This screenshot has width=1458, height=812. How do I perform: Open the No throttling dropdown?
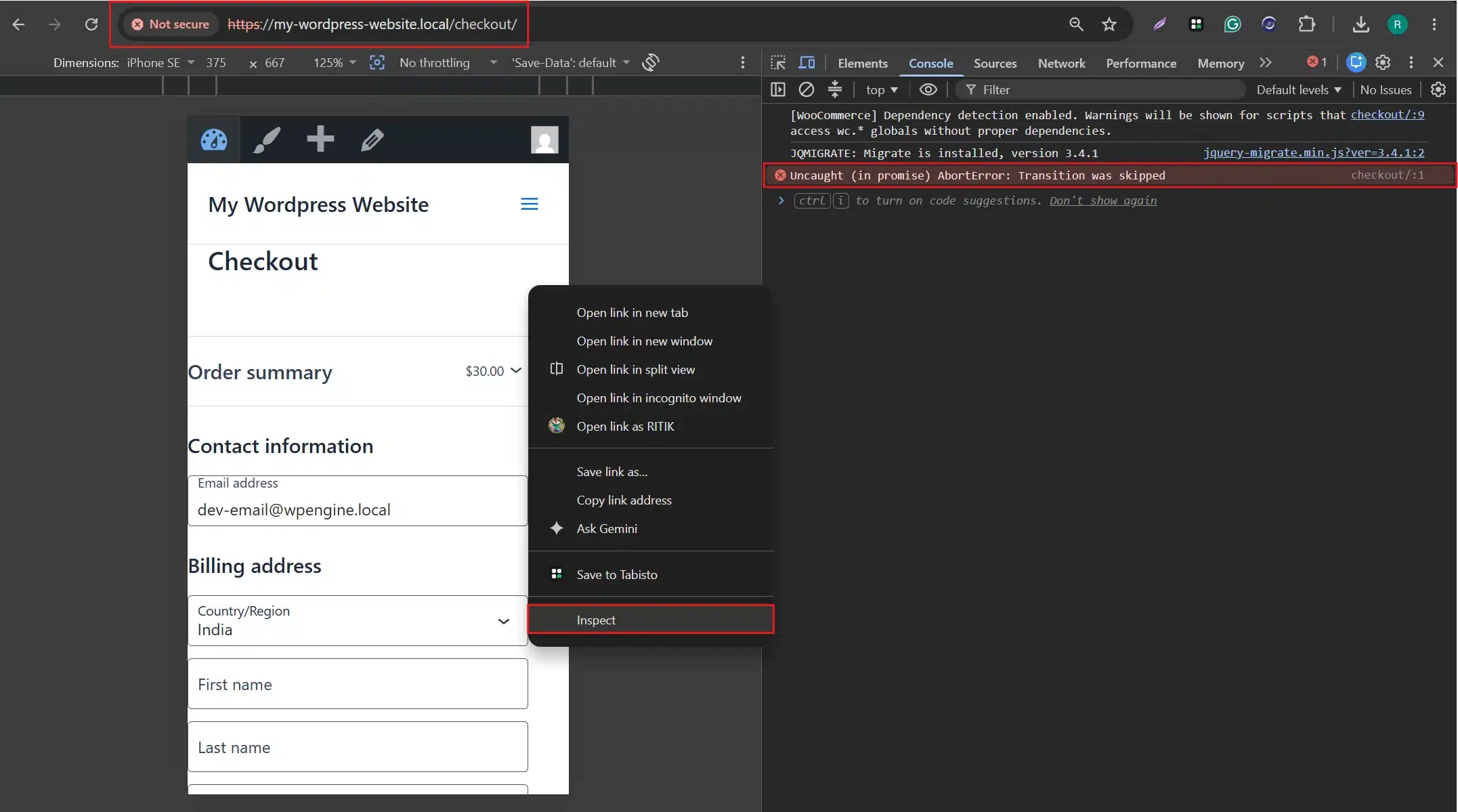tap(448, 62)
